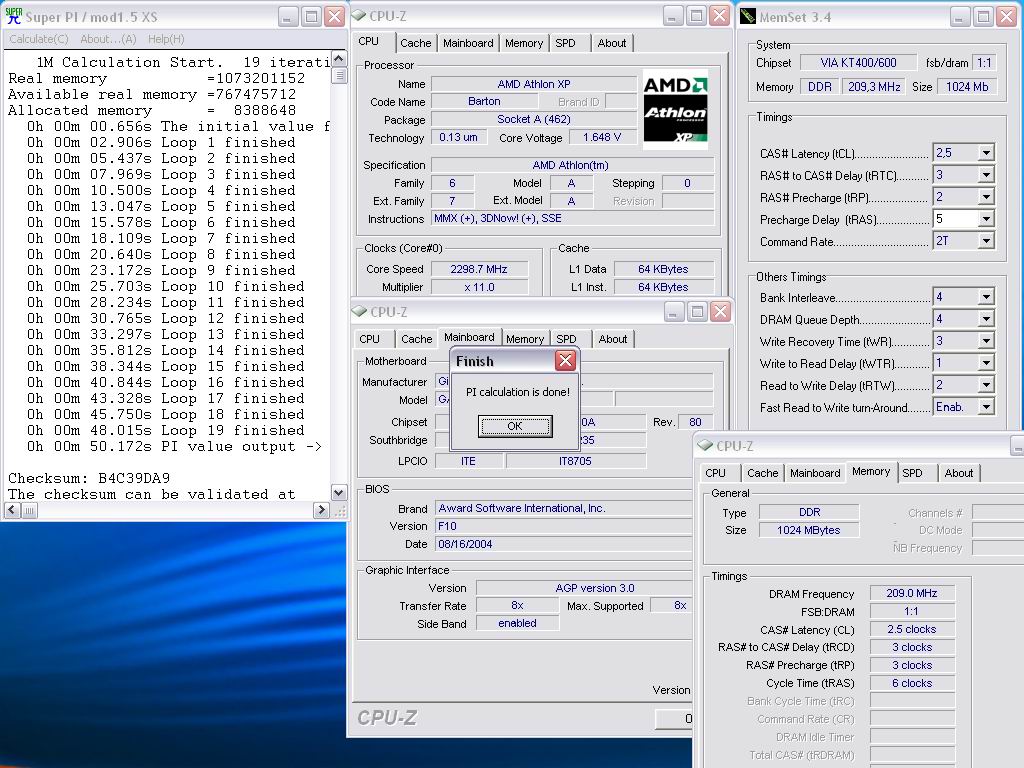Image resolution: width=1024 pixels, height=768 pixels.
Task: Open the Bank Interleave dropdown in MemSet
Action: (986, 297)
